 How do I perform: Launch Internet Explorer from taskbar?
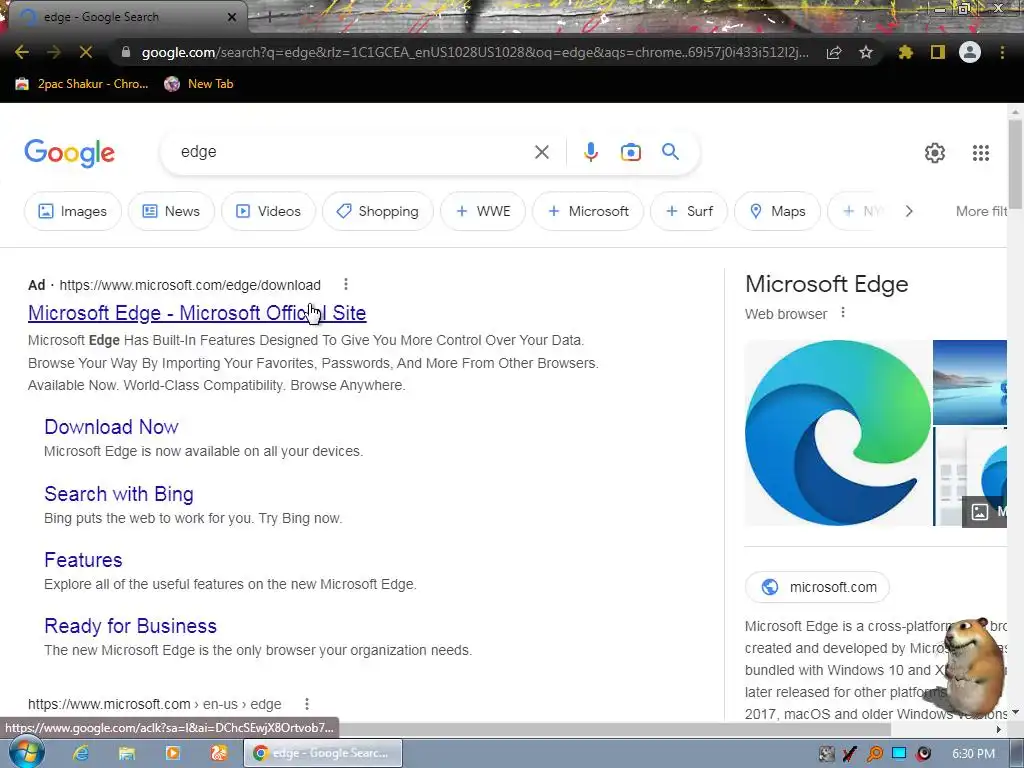(x=80, y=753)
